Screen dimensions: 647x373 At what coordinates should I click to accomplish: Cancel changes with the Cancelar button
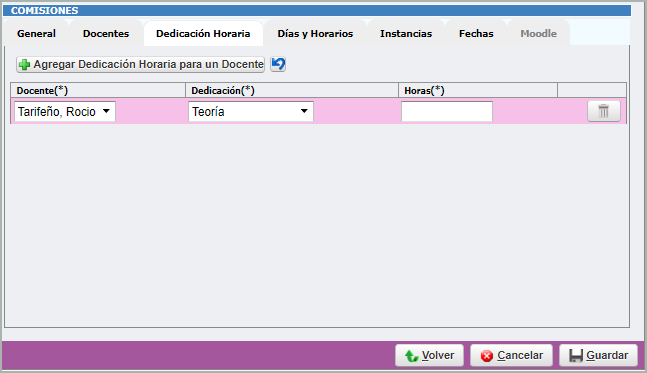(x=511, y=355)
